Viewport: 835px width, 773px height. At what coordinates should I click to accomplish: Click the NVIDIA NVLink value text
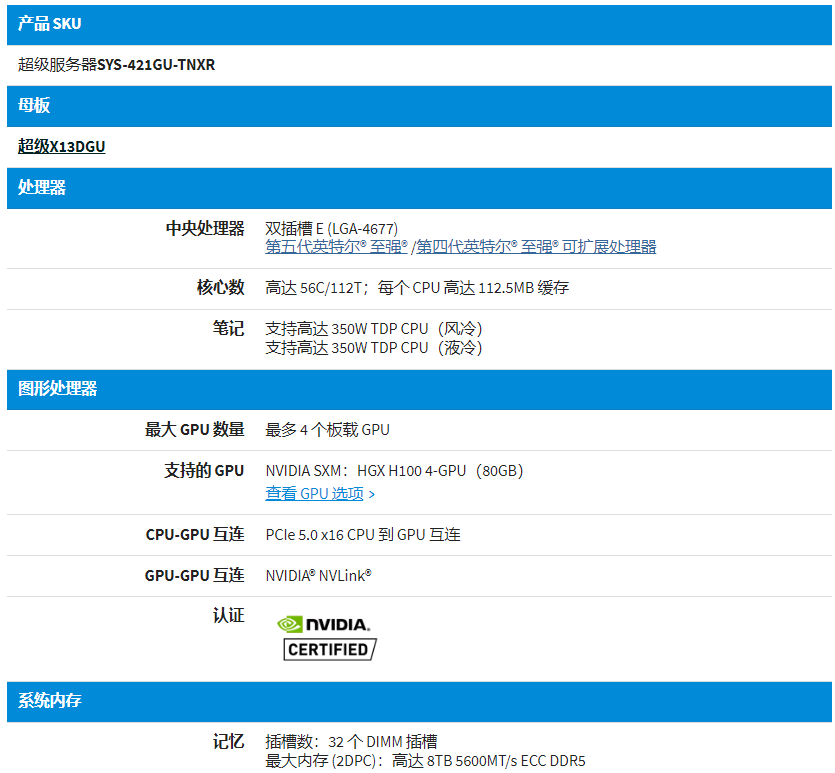tap(318, 576)
